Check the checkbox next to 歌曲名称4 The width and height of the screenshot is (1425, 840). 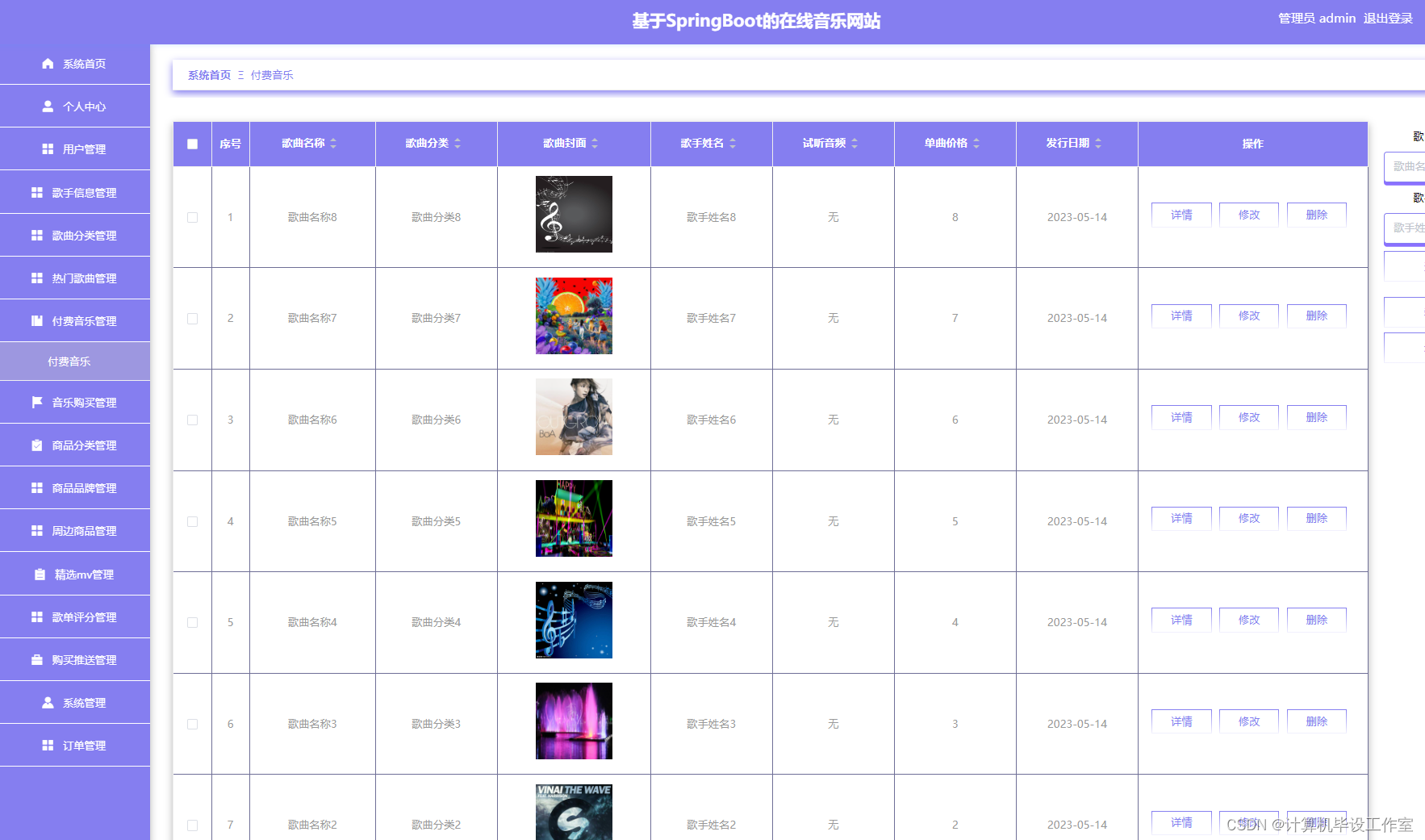pyautogui.click(x=192, y=622)
